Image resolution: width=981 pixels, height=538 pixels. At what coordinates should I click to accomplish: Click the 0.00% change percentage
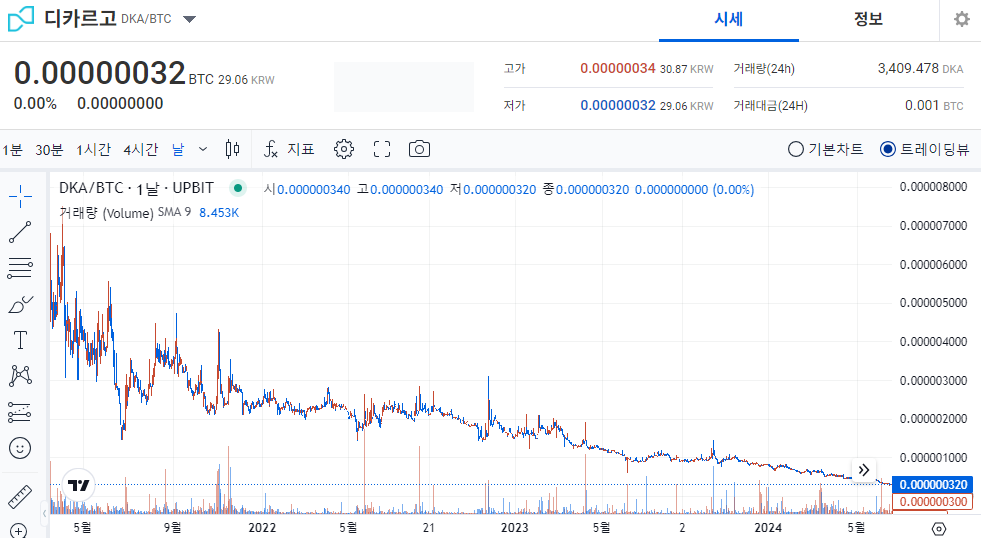click(x=35, y=103)
